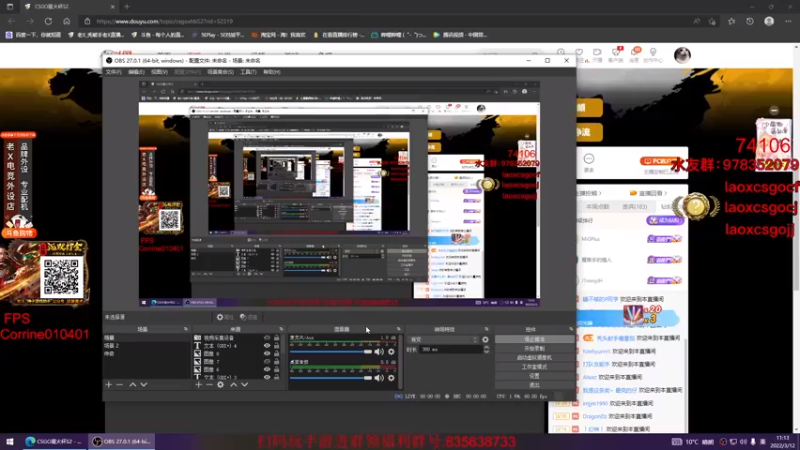Go to browser home page
Screen dimensions: 800x450
67,21
